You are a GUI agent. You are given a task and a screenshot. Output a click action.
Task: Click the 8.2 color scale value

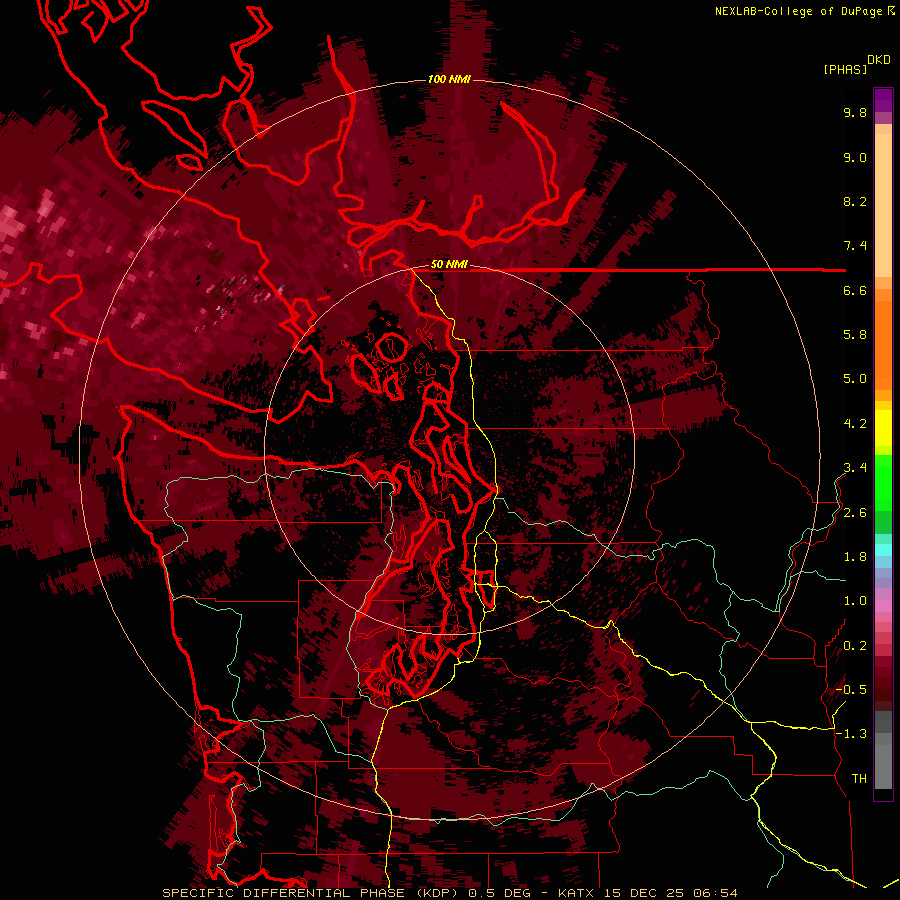[855, 202]
